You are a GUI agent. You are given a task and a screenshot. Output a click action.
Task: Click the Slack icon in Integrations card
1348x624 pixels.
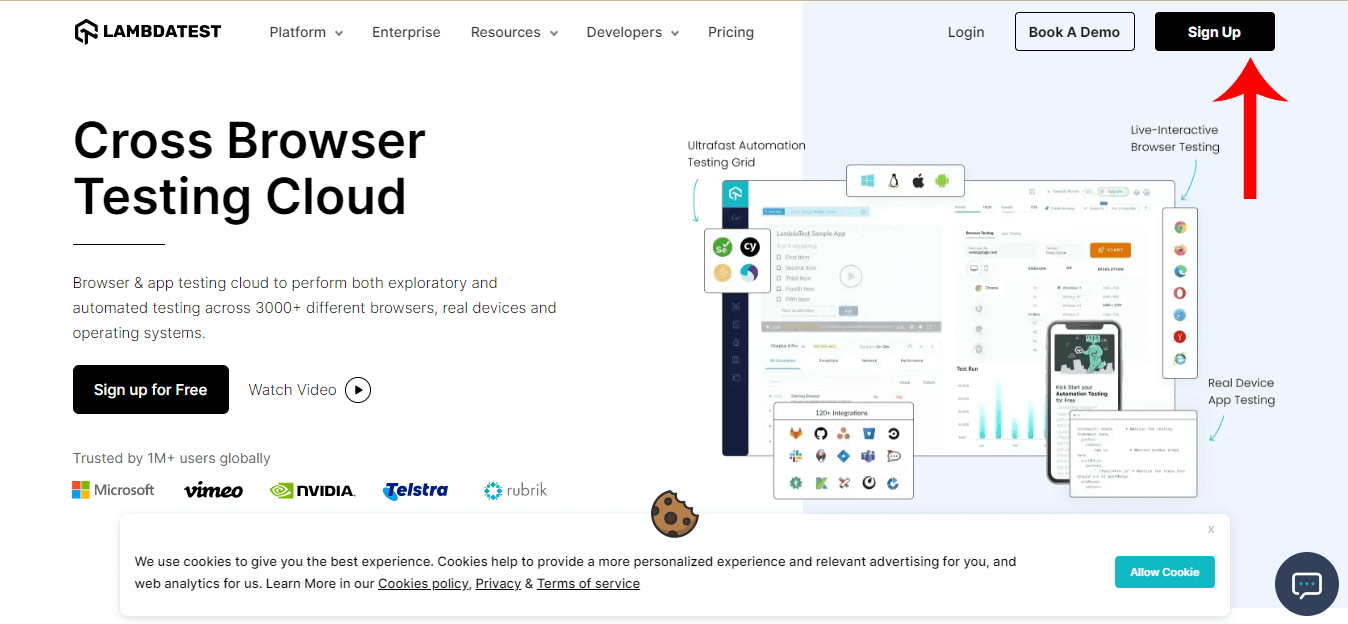(x=796, y=457)
